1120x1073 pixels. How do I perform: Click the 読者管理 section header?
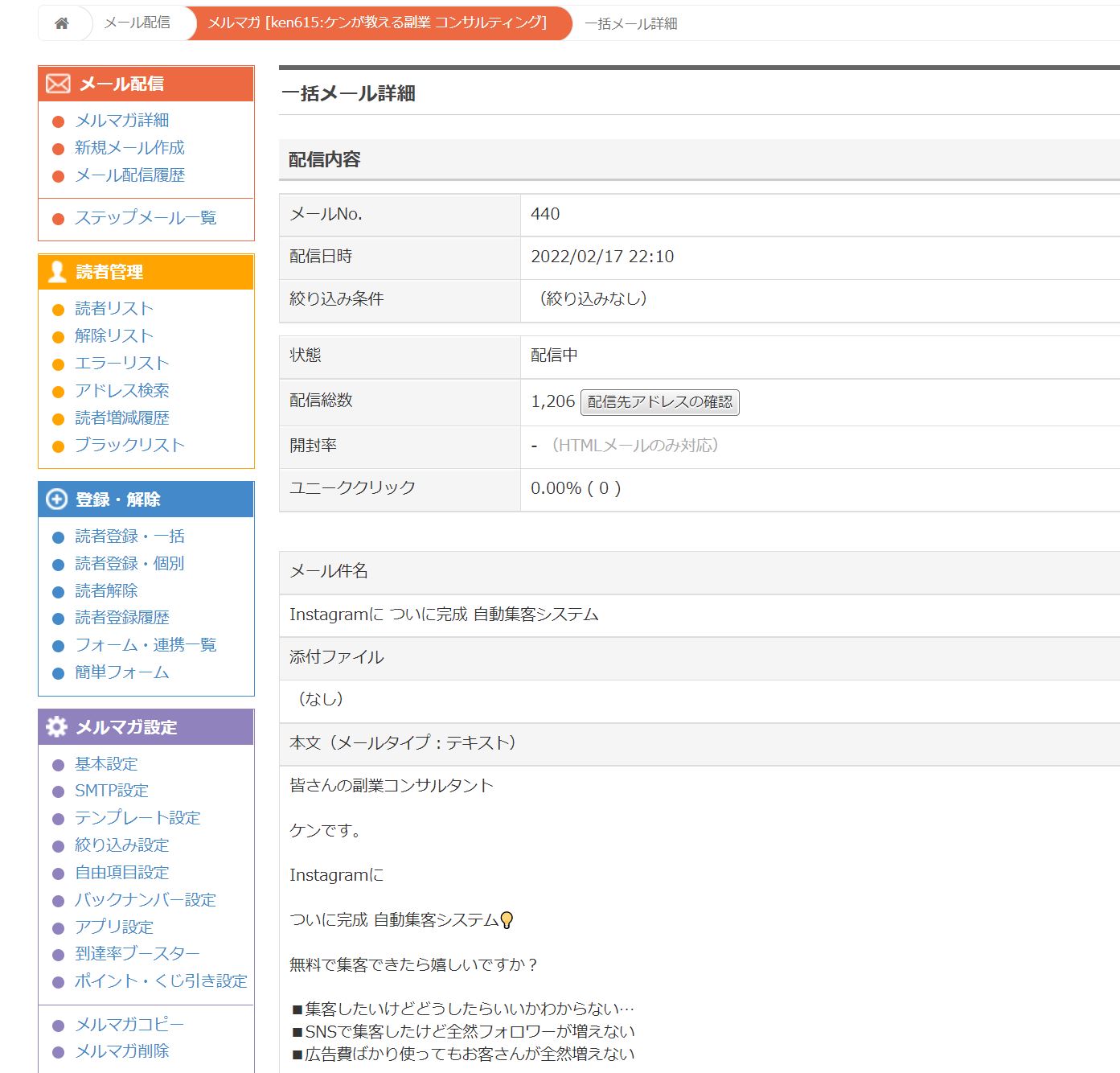coord(146,272)
